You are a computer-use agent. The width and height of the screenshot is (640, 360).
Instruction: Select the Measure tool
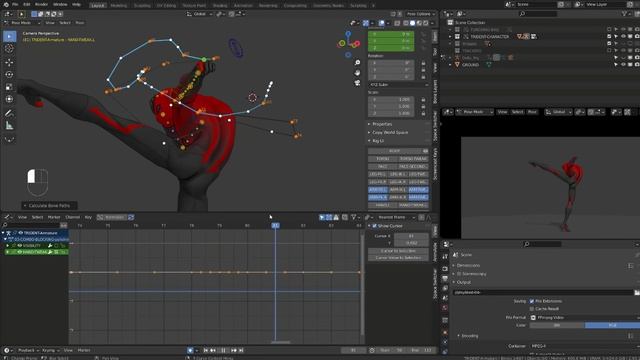pyautogui.click(x=9, y=126)
